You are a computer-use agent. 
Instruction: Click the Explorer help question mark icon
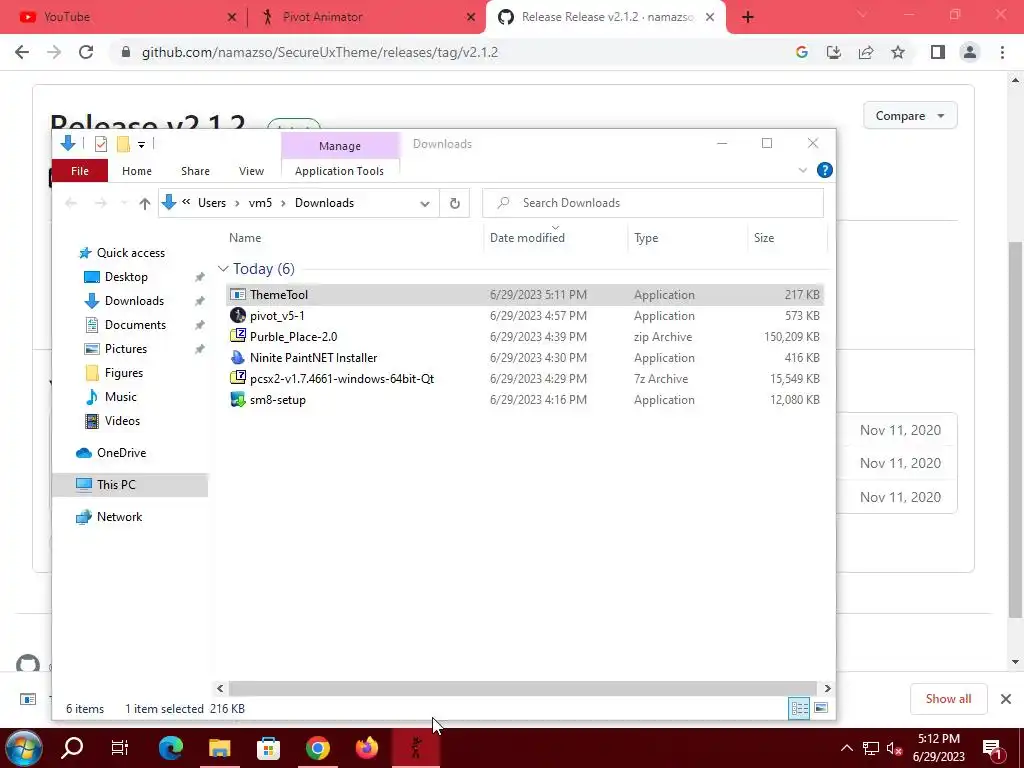pyautogui.click(x=824, y=170)
